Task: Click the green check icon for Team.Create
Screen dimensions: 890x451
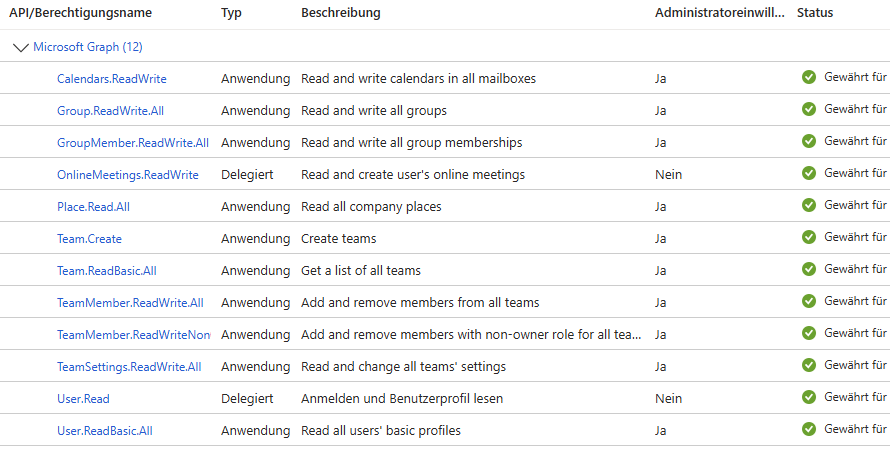Action: point(809,237)
